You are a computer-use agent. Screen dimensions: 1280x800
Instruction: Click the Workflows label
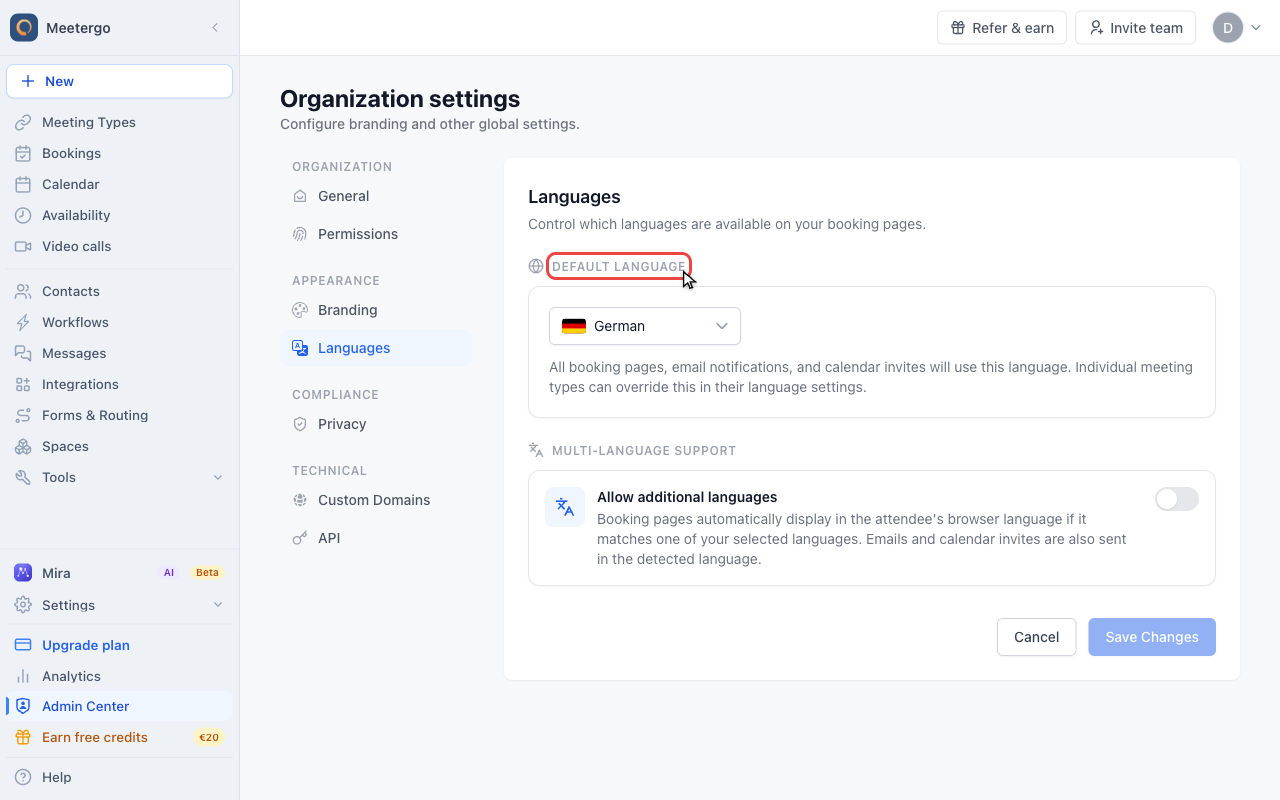tap(75, 322)
